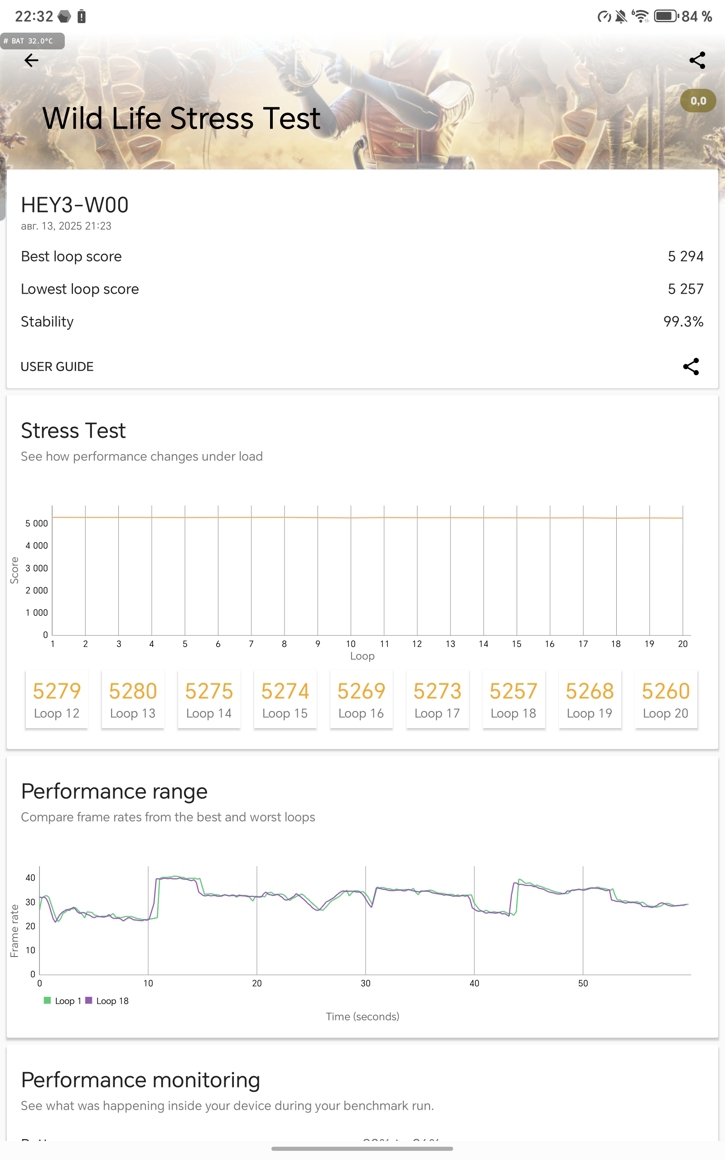Image resolution: width=725 pixels, height=1160 pixels.
Task: Tap the 0,0 floating badge
Action: (x=698, y=100)
